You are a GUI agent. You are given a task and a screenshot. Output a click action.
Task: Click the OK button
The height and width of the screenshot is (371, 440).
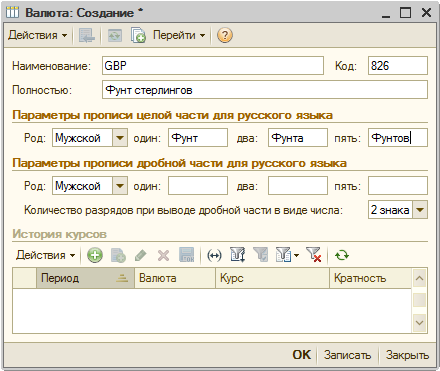pos(301,355)
